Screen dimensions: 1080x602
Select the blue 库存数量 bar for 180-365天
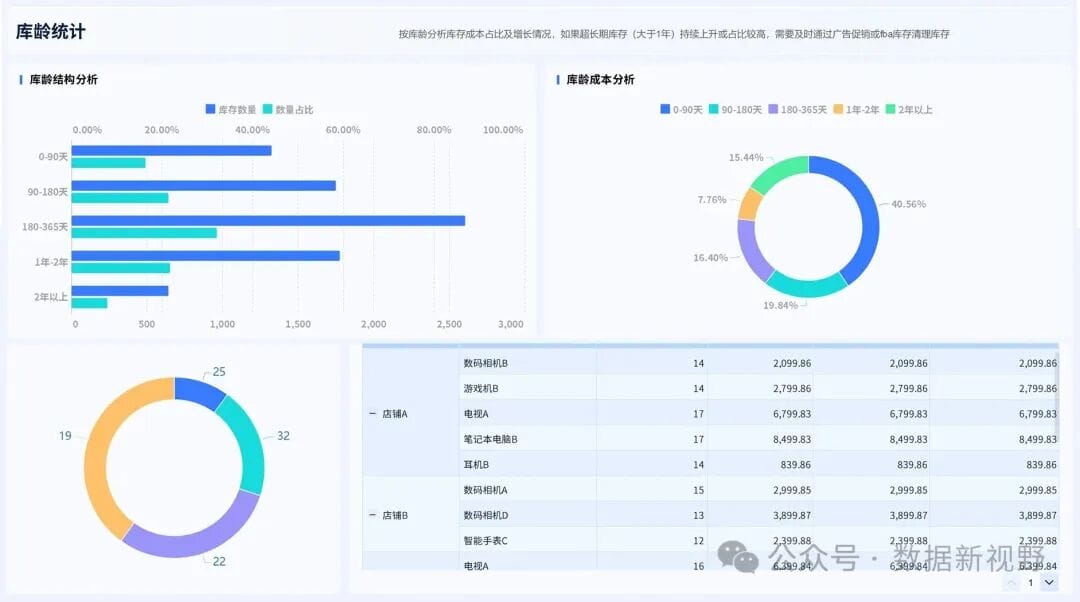[x=268, y=220]
